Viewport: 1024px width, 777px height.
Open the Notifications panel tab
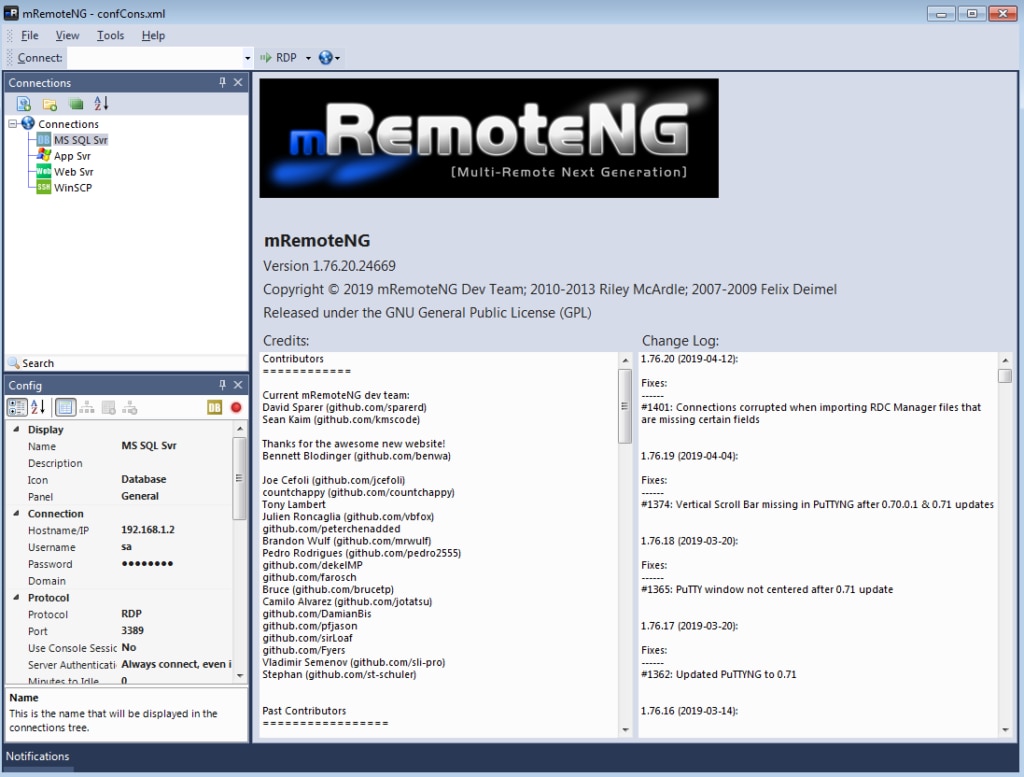pyautogui.click(x=37, y=756)
